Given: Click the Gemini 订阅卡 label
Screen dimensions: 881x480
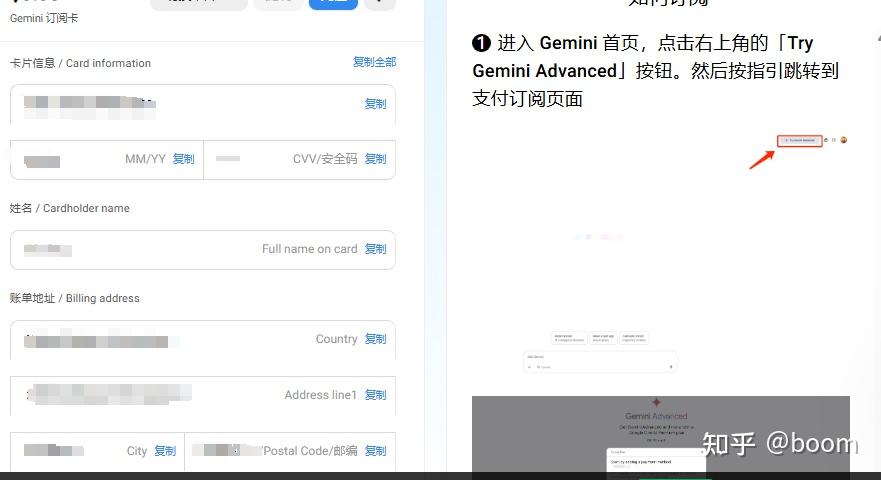Looking at the screenshot, I should [x=44, y=18].
